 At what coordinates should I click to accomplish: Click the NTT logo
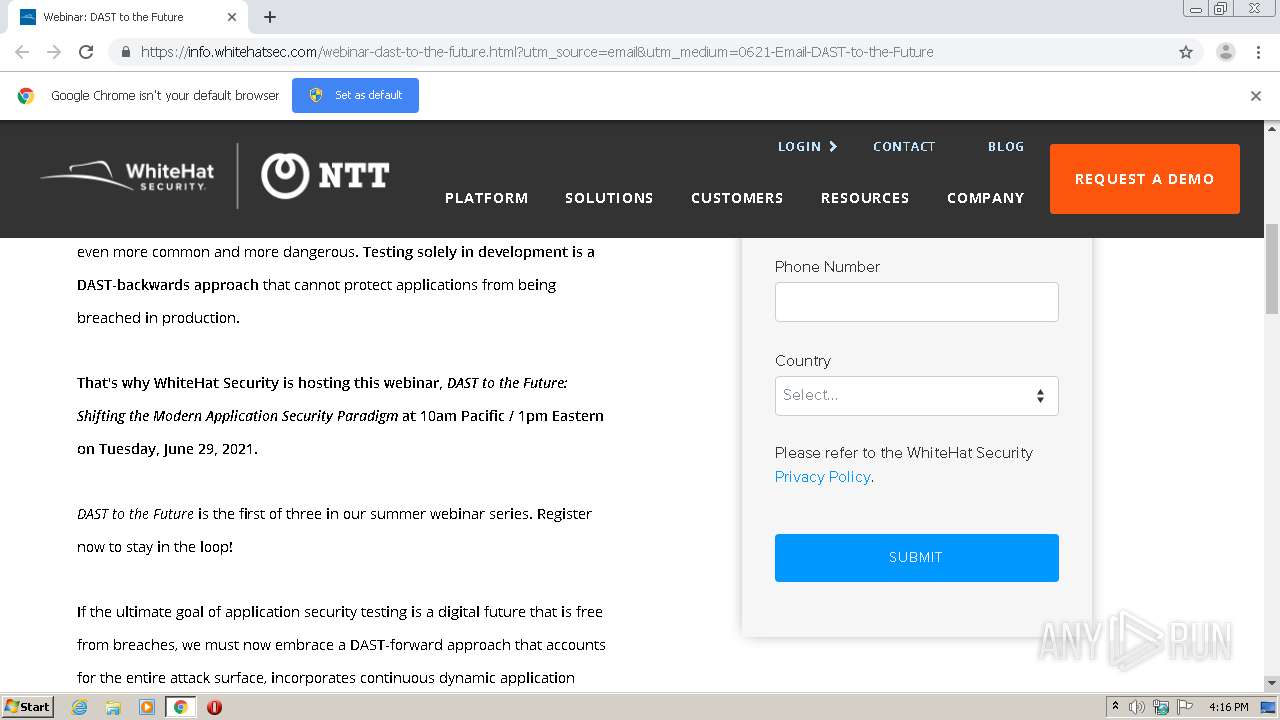(x=325, y=176)
